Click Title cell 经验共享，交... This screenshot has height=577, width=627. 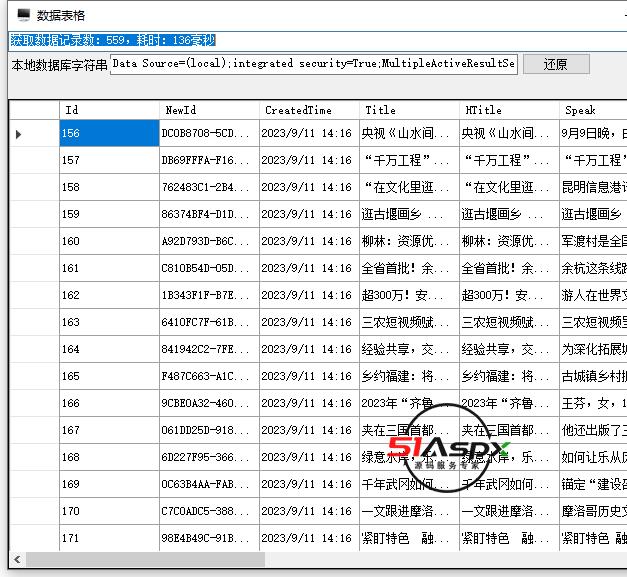pos(409,349)
